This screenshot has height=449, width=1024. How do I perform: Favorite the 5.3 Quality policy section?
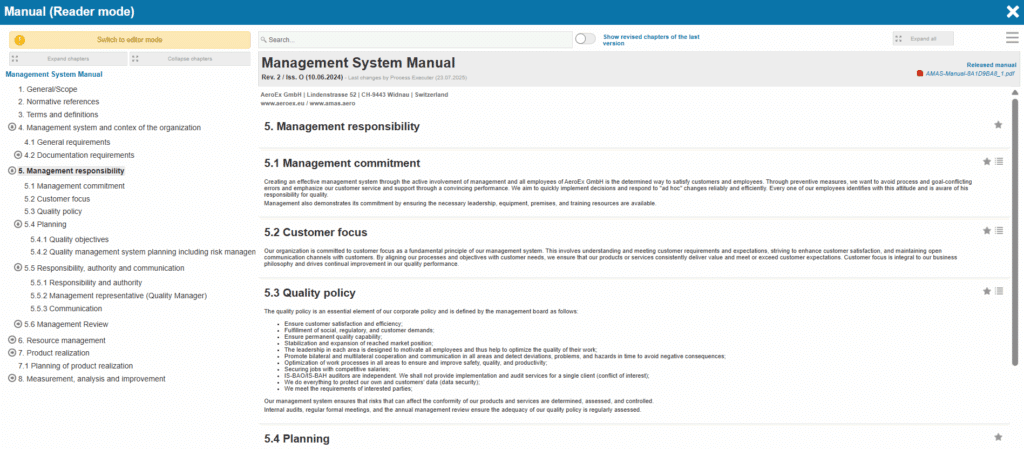(x=987, y=291)
